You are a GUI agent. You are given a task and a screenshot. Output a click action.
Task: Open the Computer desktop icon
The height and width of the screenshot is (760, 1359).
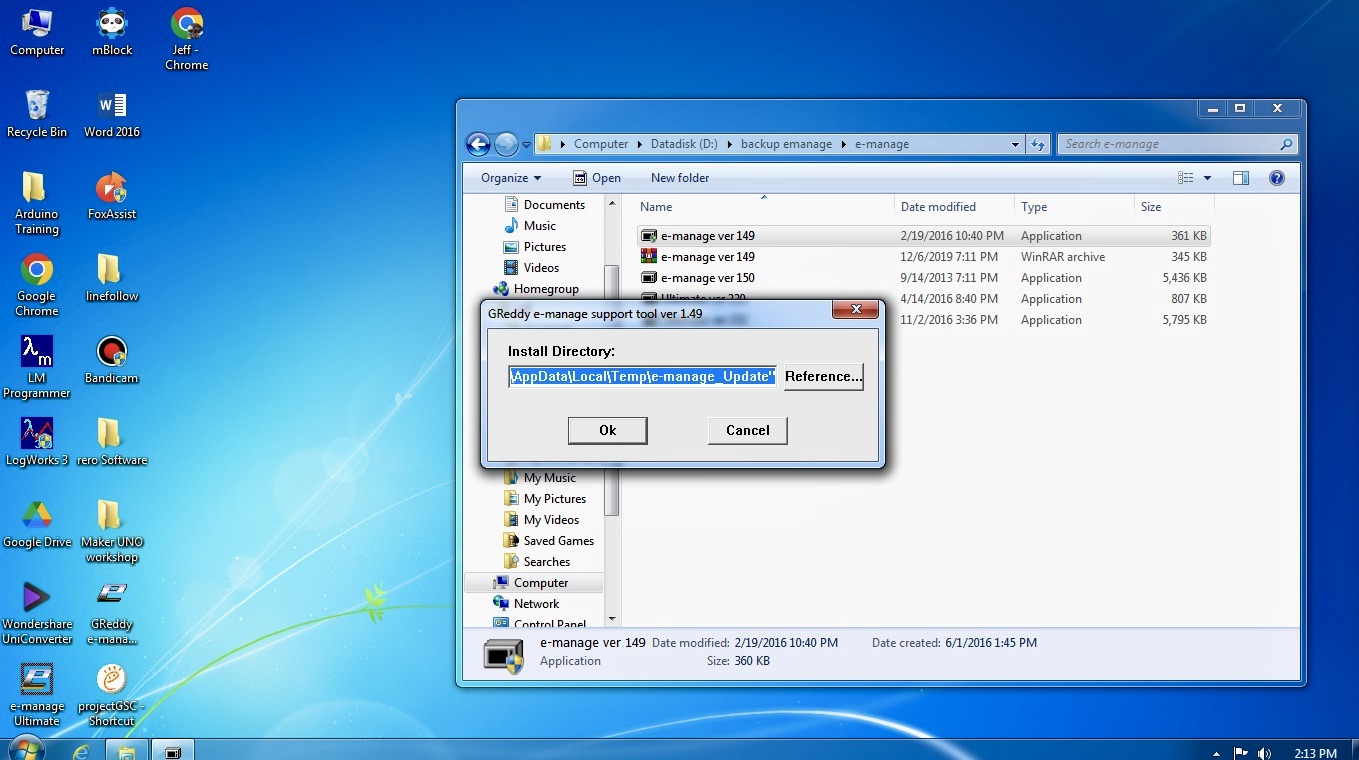[x=37, y=32]
